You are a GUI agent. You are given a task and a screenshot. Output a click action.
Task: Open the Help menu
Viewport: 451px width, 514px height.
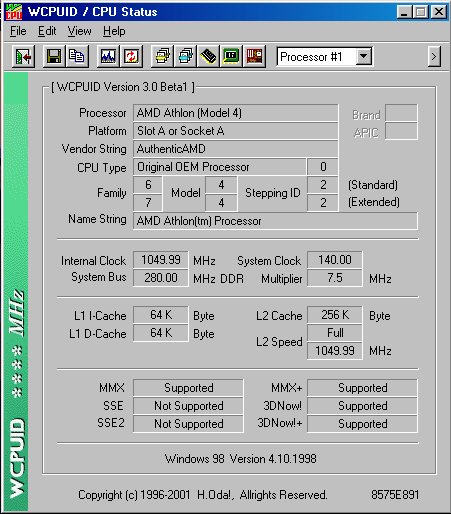pyautogui.click(x=114, y=31)
